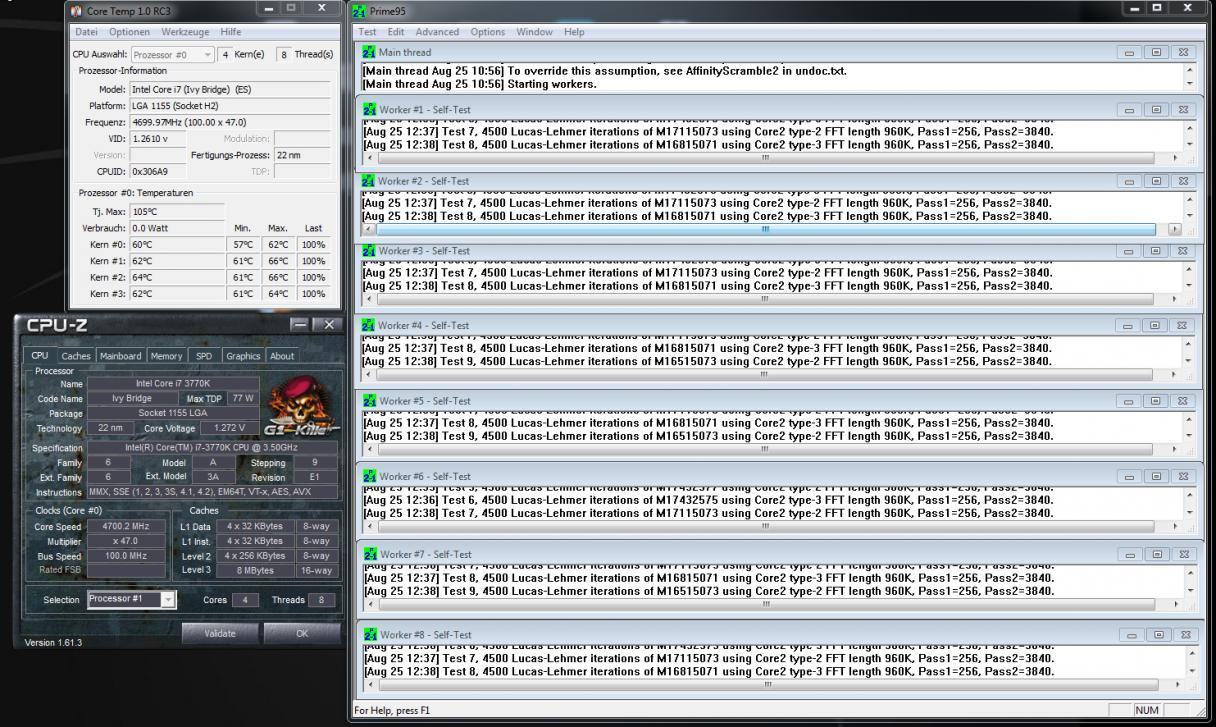Open the Werkzeuge menu in Core Temp
Viewport: 1216px width, 727px height.
click(x=185, y=32)
